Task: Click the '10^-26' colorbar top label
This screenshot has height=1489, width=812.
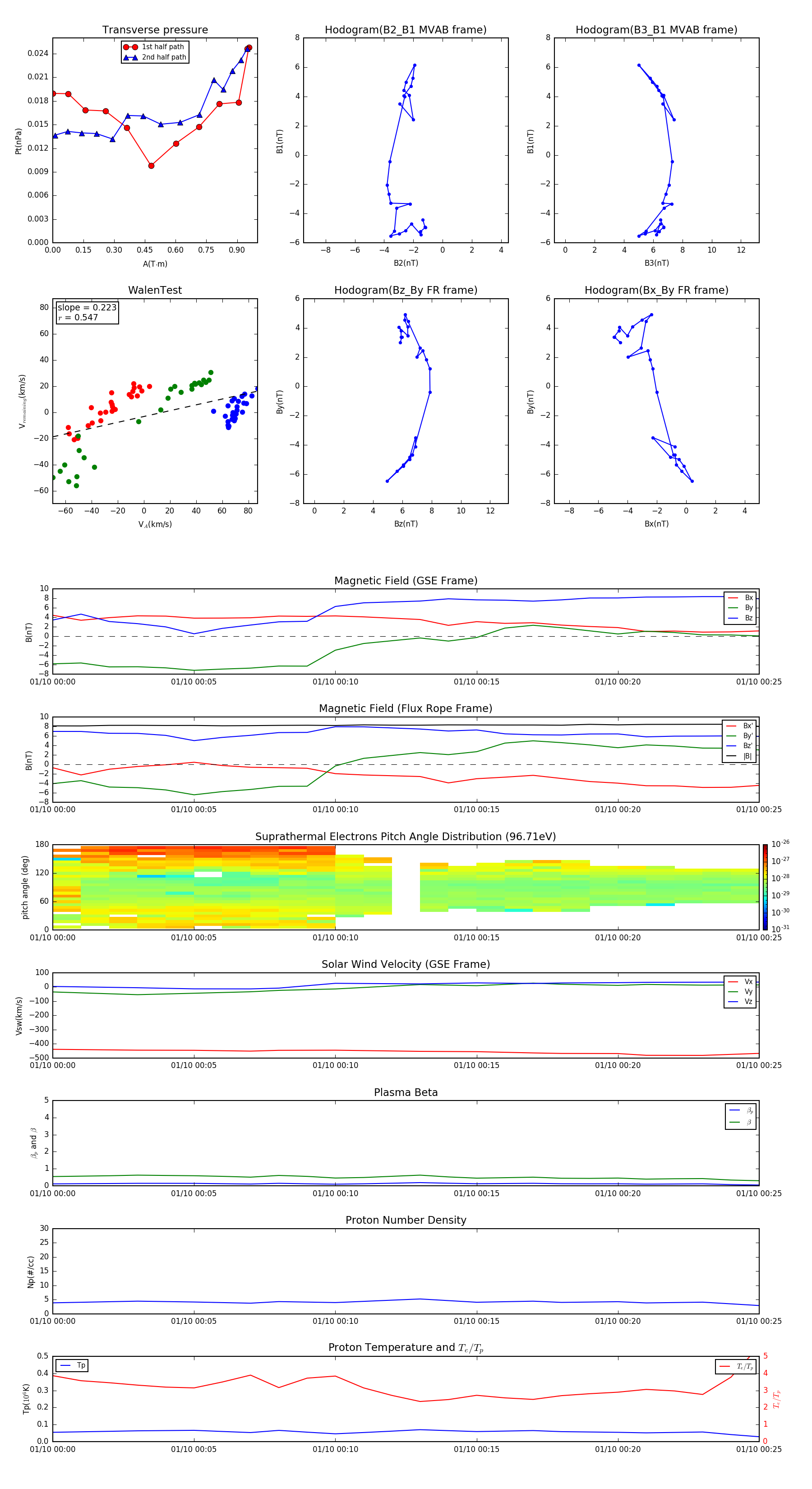Action: pos(780,844)
